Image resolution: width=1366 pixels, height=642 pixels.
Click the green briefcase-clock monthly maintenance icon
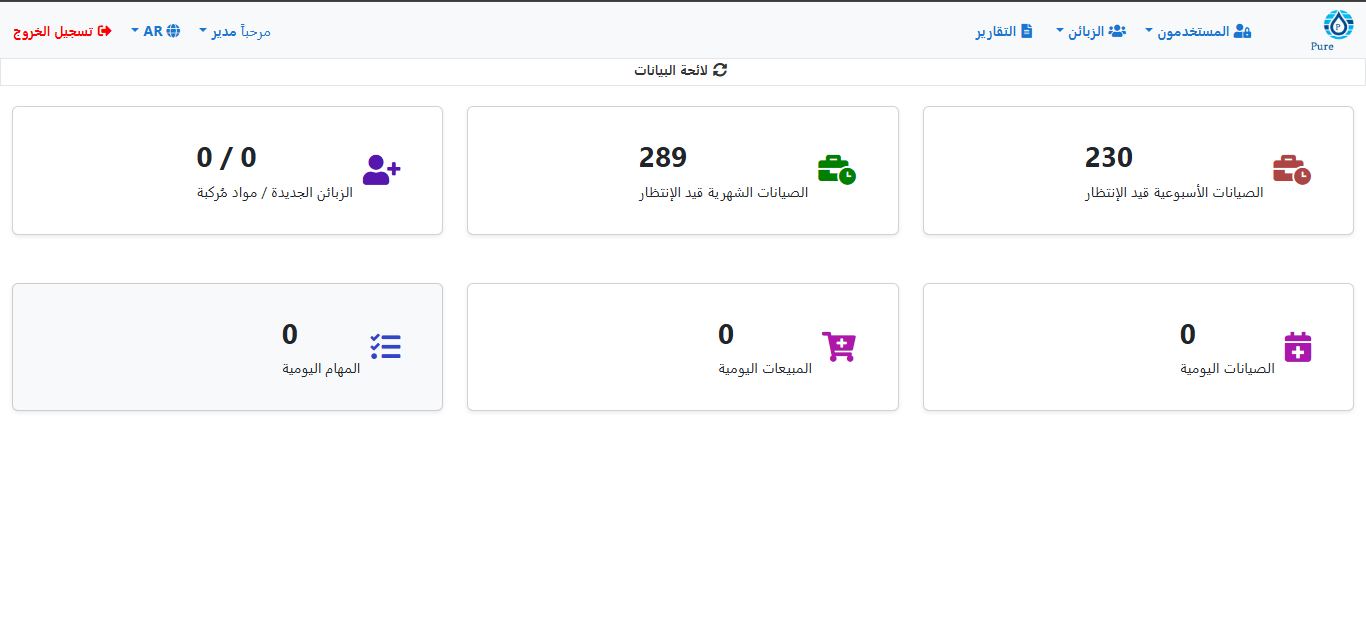point(836,170)
